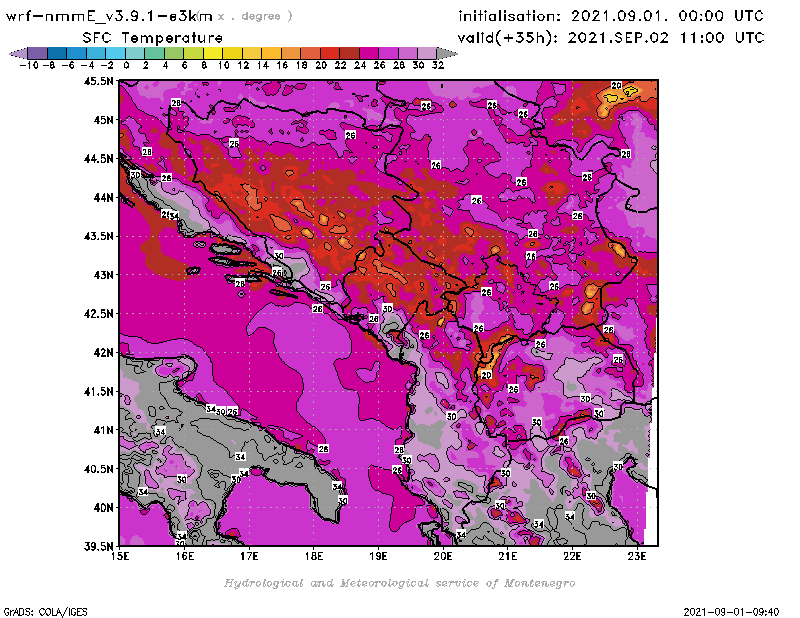Select the dark blue -8 to -6 legend swatch

[x=57, y=53]
